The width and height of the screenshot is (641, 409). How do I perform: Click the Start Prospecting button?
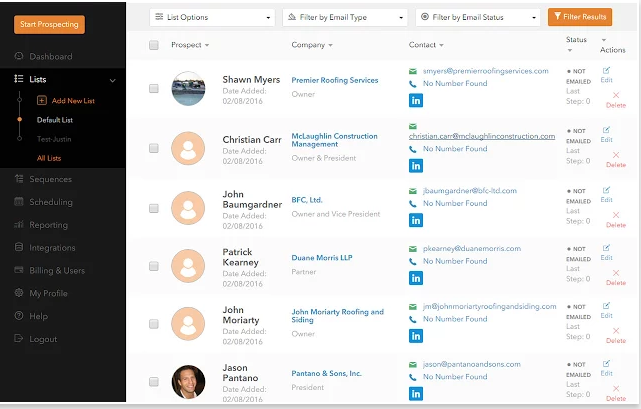[x=49, y=25]
